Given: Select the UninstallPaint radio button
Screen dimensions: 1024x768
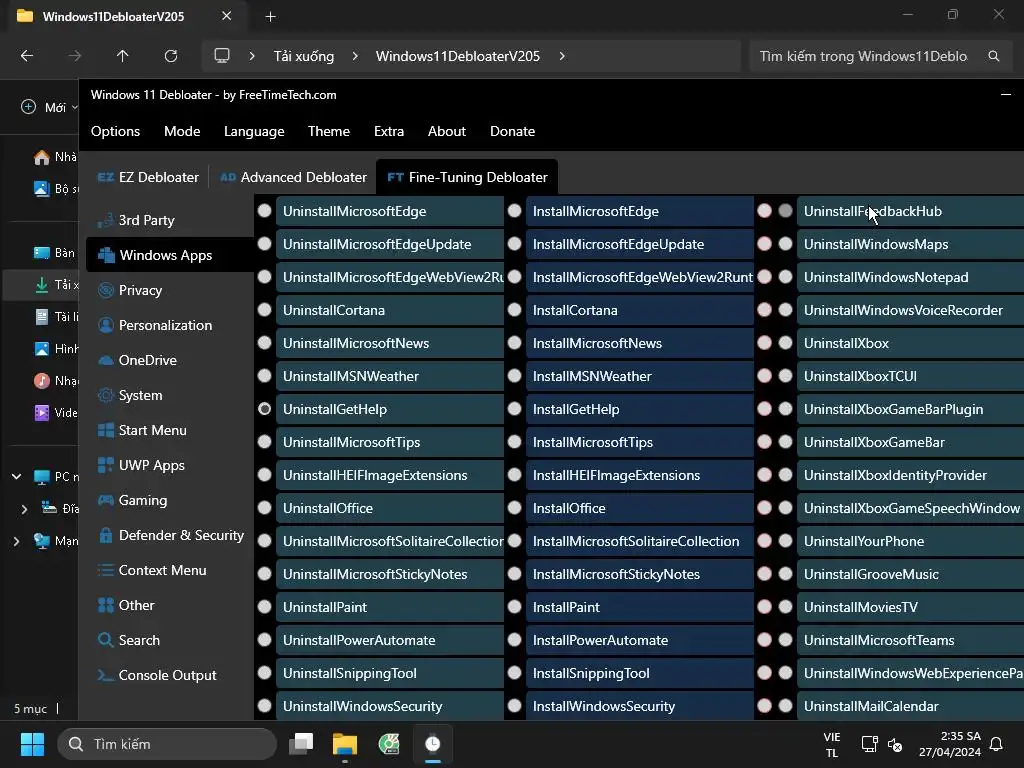Looking at the screenshot, I should tap(264, 607).
